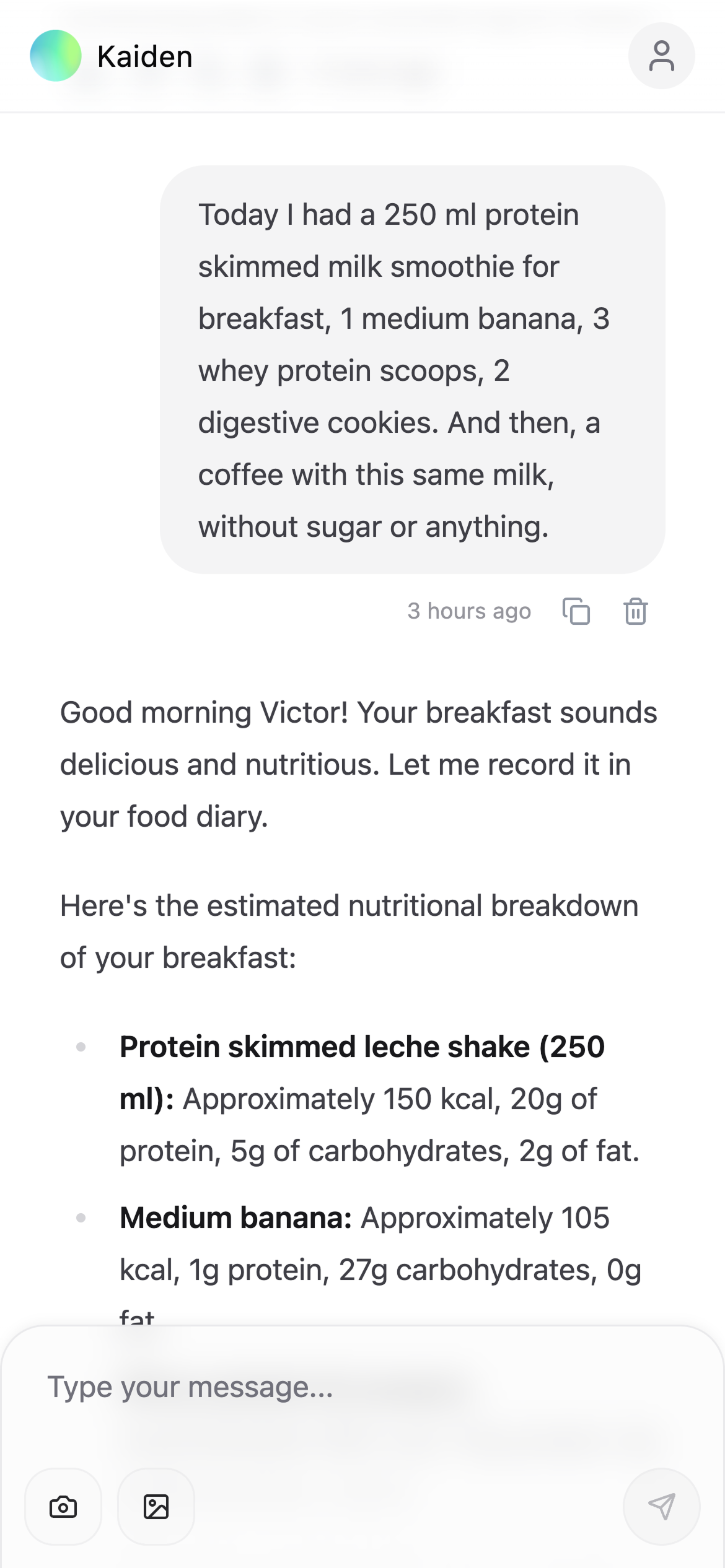Screen dimensions: 725x1568
Task: Click the '3 hours ago' timestamp
Action: pyautogui.click(x=469, y=611)
